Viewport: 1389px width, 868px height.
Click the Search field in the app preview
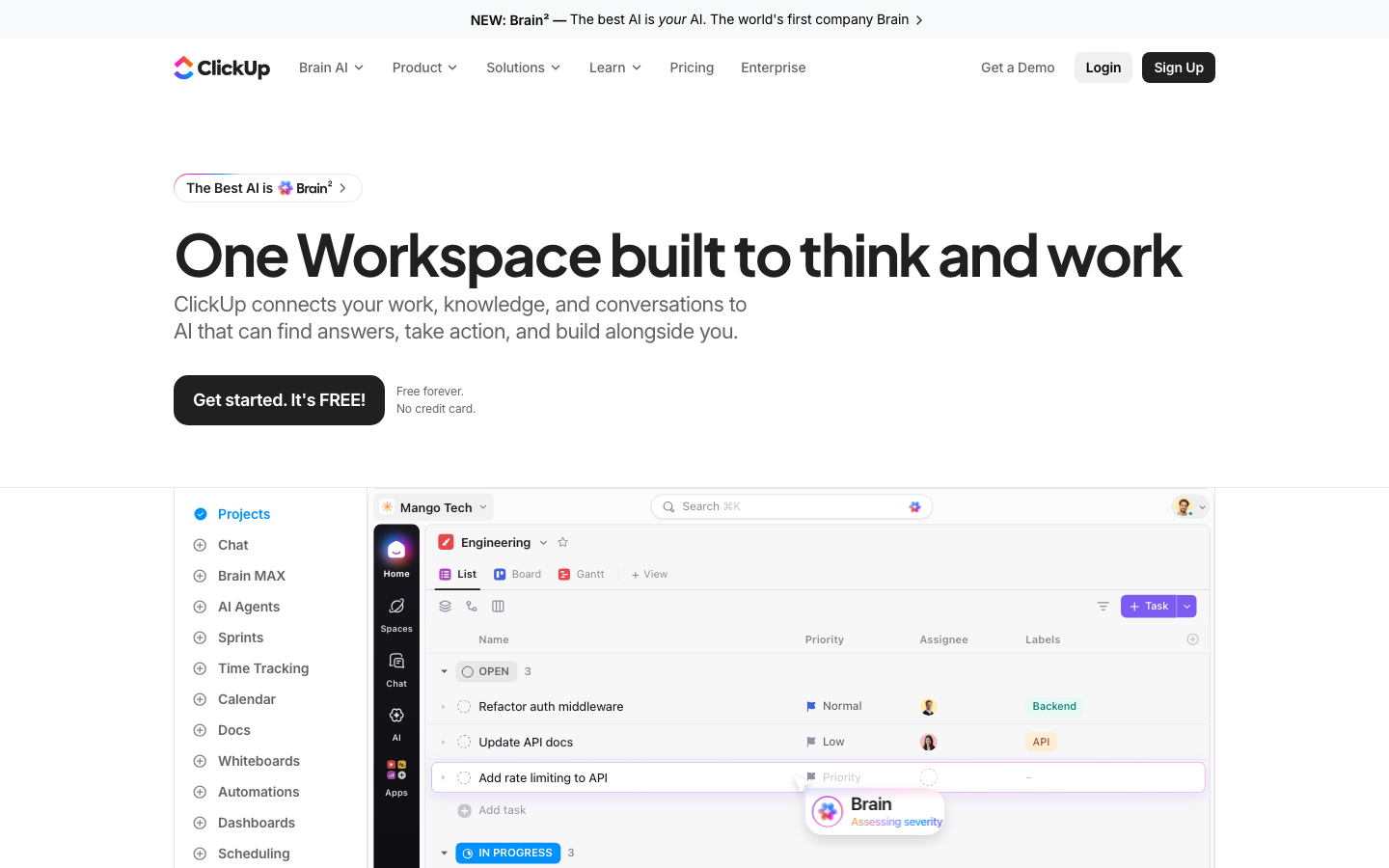792,506
